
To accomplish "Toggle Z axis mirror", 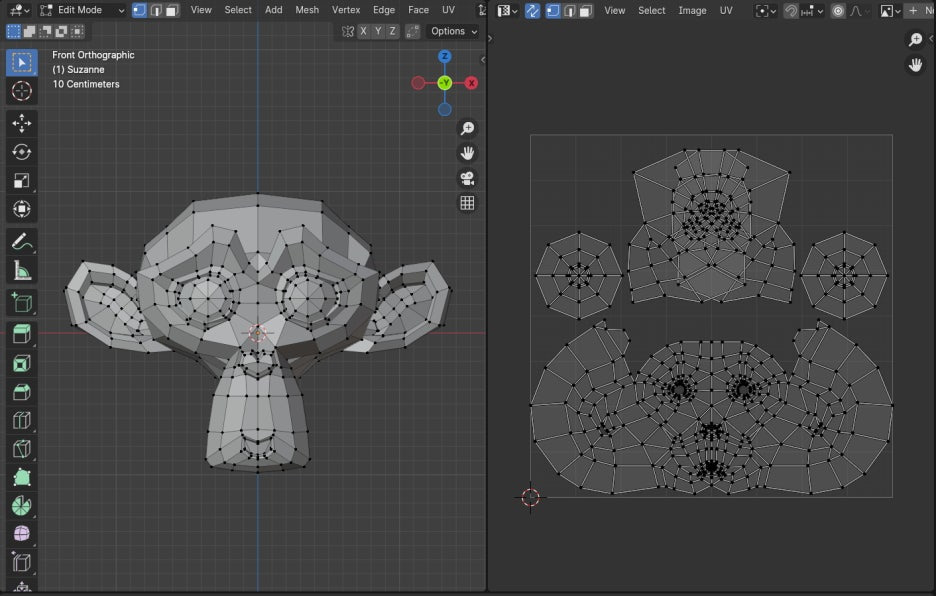I will click(392, 31).
